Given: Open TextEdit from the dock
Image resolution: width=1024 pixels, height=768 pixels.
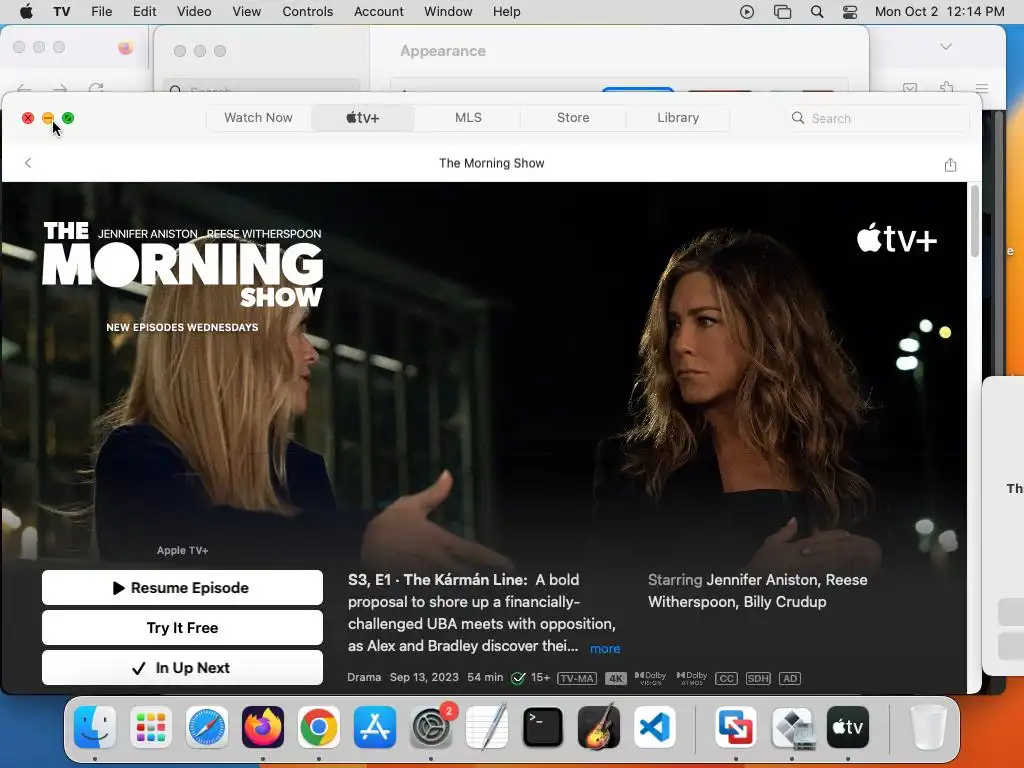Looking at the screenshot, I should 487,726.
